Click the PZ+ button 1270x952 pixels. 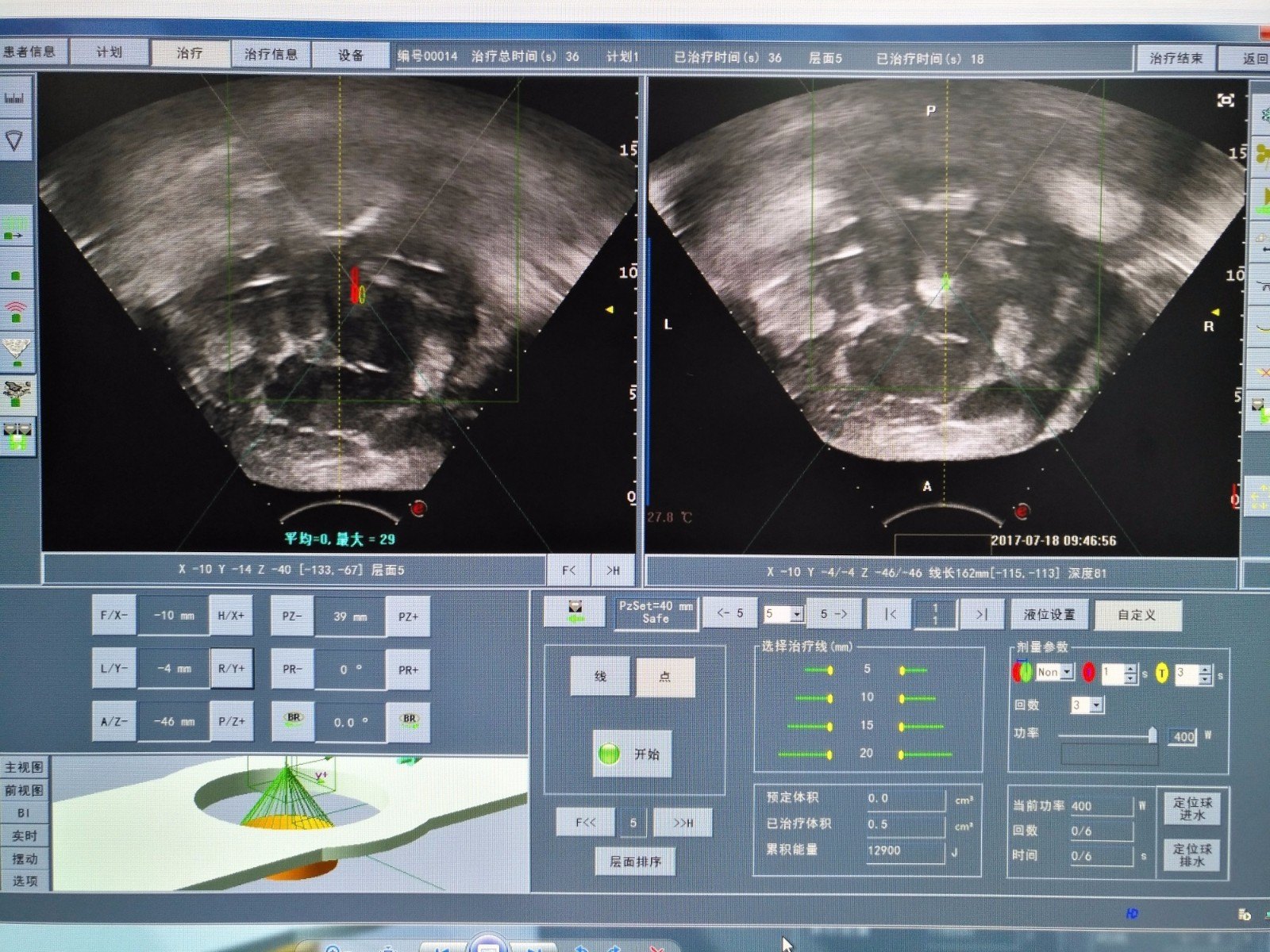click(x=408, y=616)
